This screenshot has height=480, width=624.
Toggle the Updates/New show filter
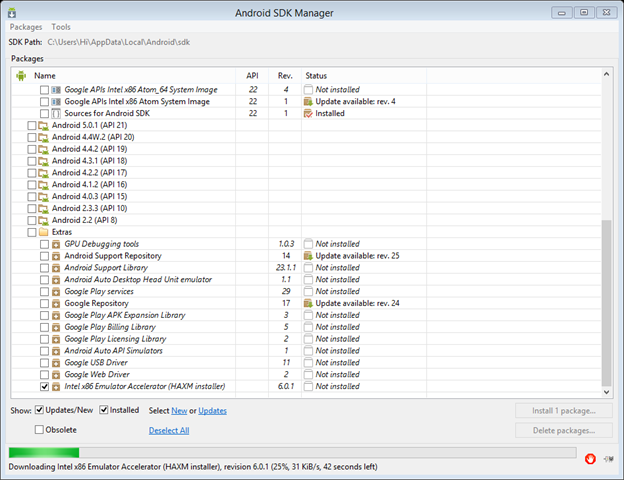point(40,410)
